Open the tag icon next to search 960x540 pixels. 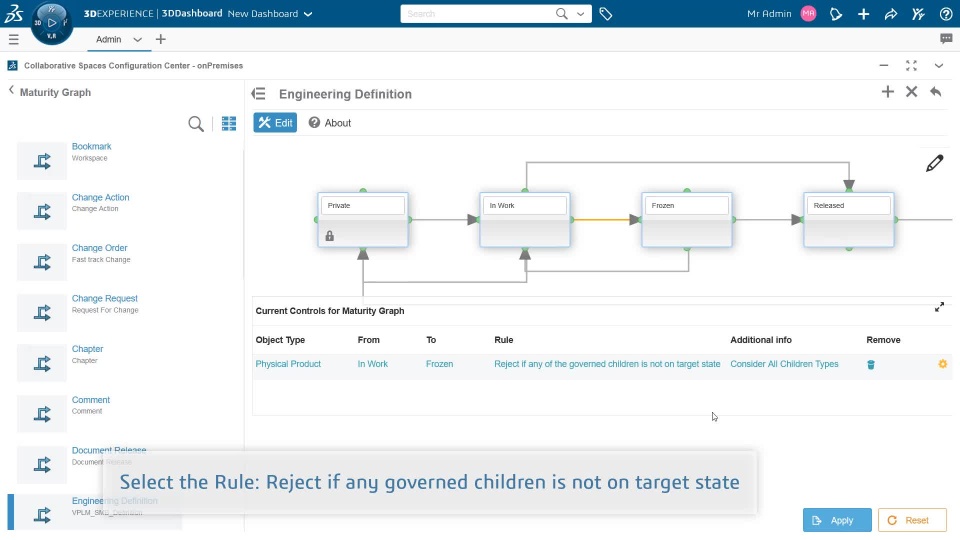pyautogui.click(x=606, y=13)
